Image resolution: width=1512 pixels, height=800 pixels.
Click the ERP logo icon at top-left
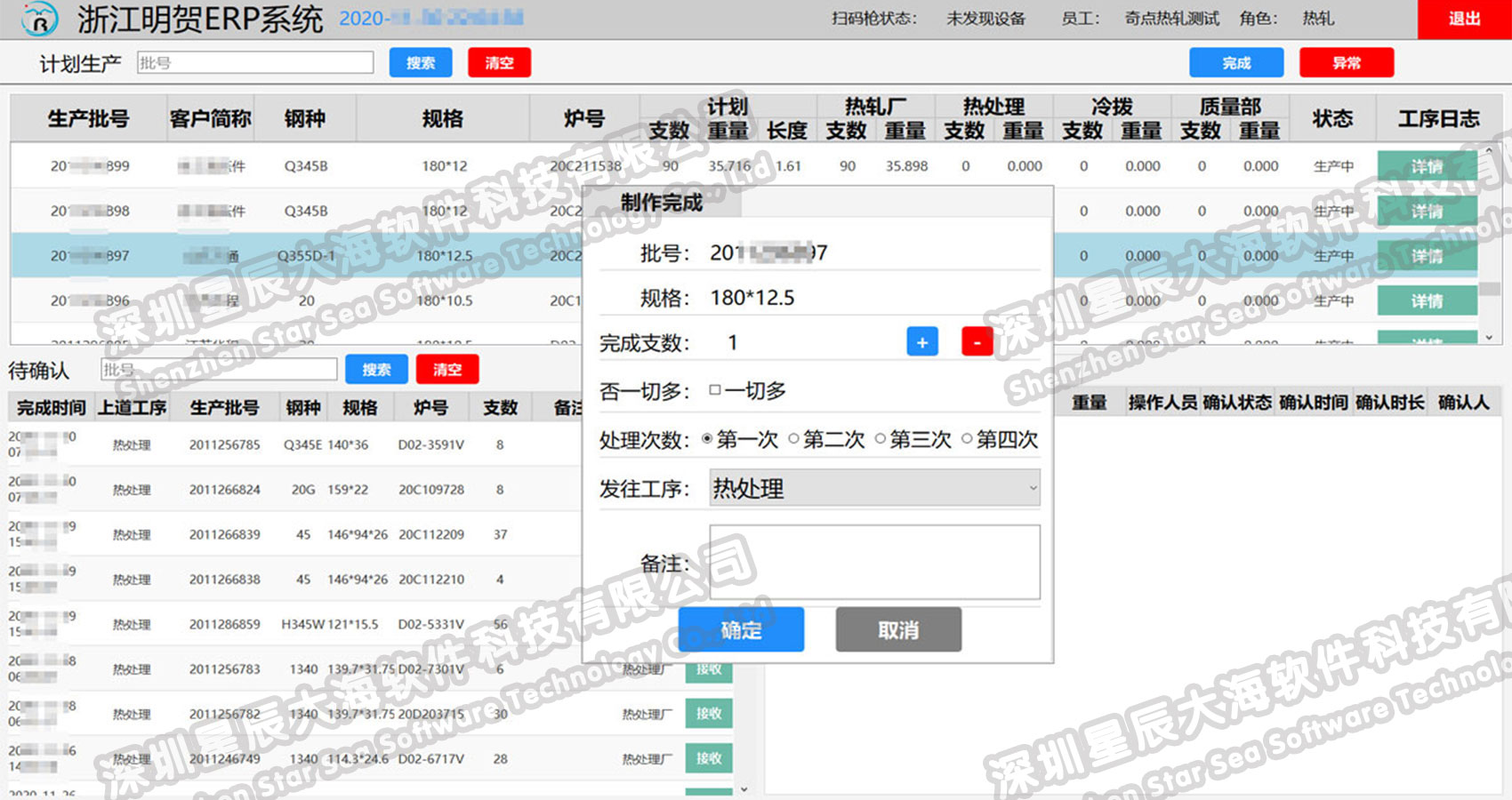point(39,19)
